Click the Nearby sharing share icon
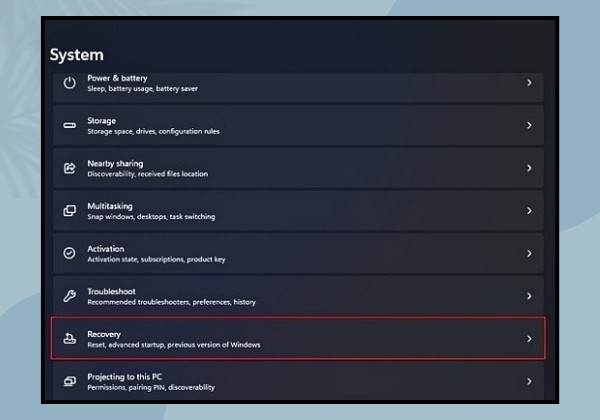The image size is (600, 420). [x=69, y=168]
